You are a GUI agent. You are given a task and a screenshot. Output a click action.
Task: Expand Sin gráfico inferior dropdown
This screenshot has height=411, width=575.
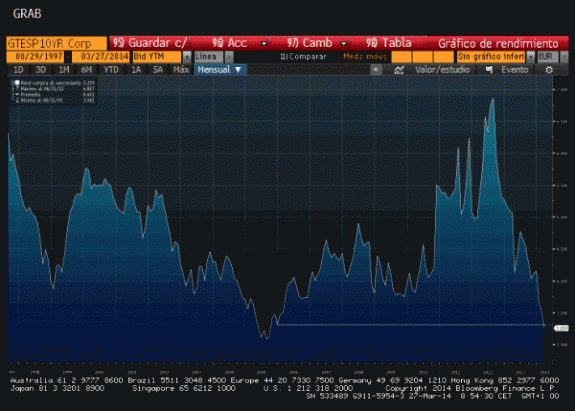531,57
